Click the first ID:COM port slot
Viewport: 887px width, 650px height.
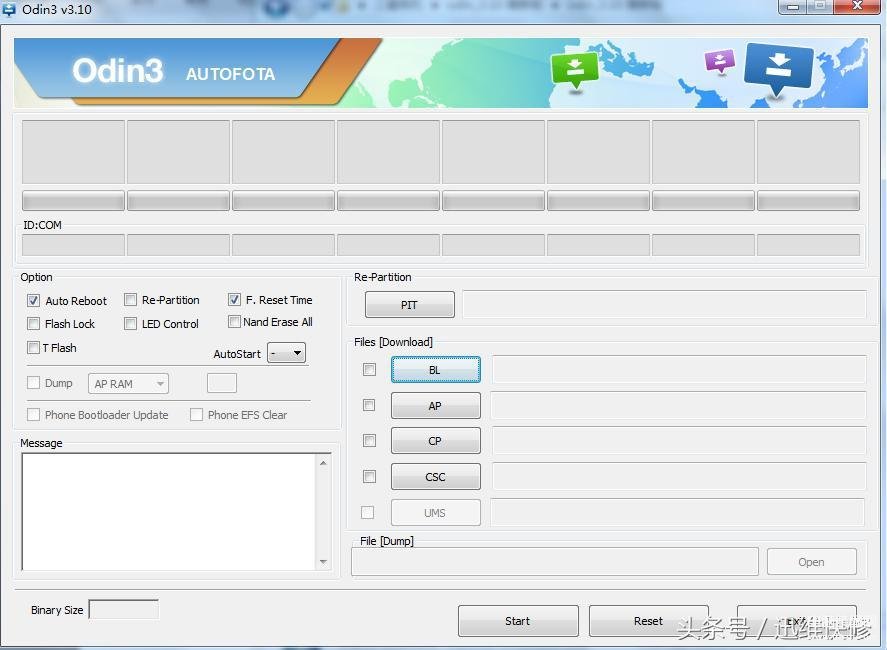pos(74,245)
